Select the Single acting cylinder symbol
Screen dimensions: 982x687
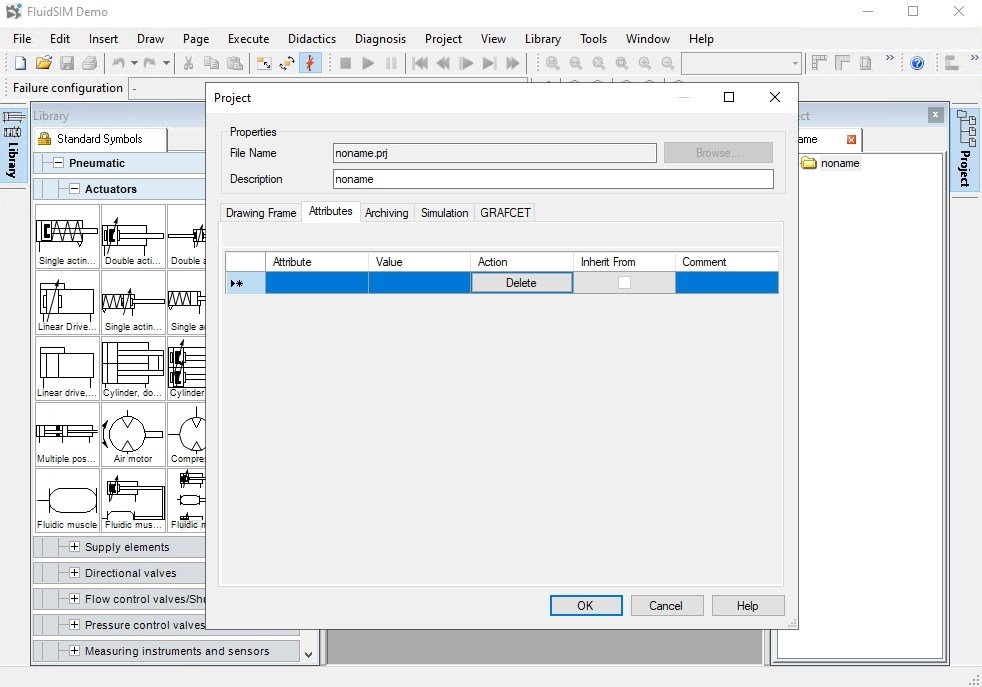tap(67, 236)
